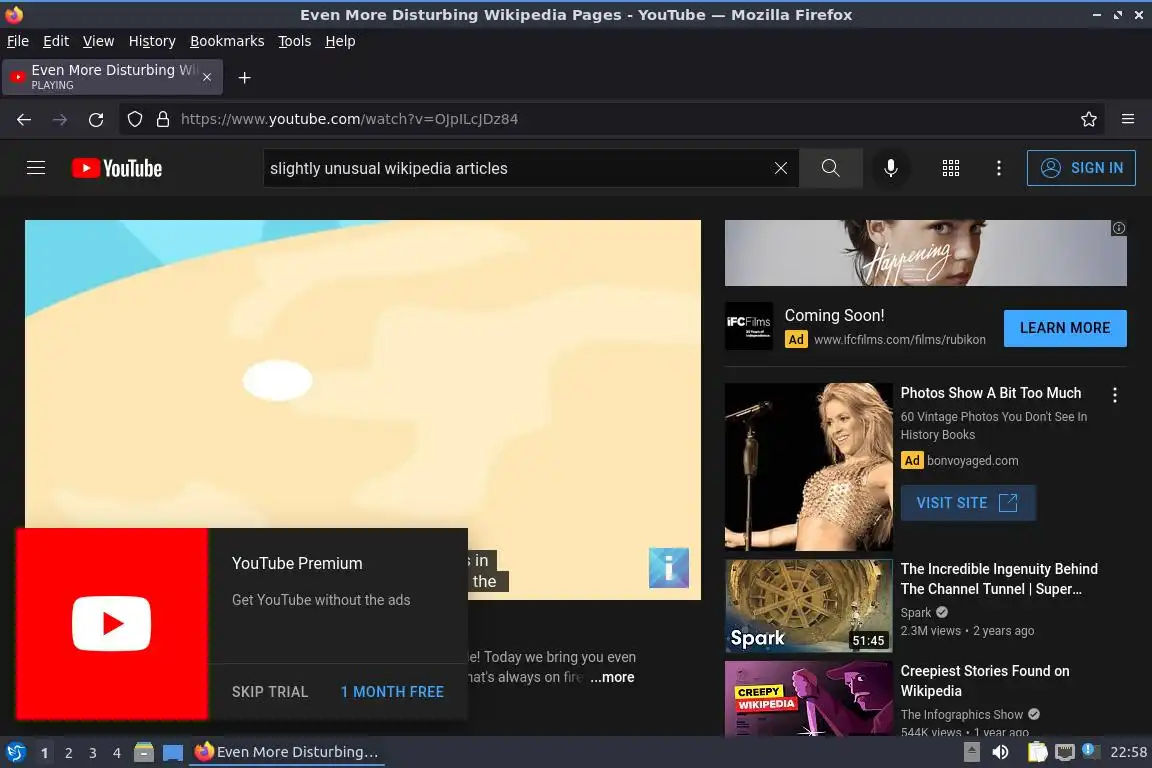This screenshot has width=1152, height=768.
Task: Open the Bookmarks menu
Action: click(x=227, y=41)
